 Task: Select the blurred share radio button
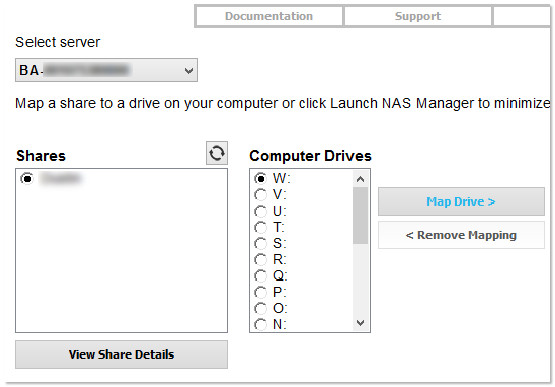coord(27,178)
